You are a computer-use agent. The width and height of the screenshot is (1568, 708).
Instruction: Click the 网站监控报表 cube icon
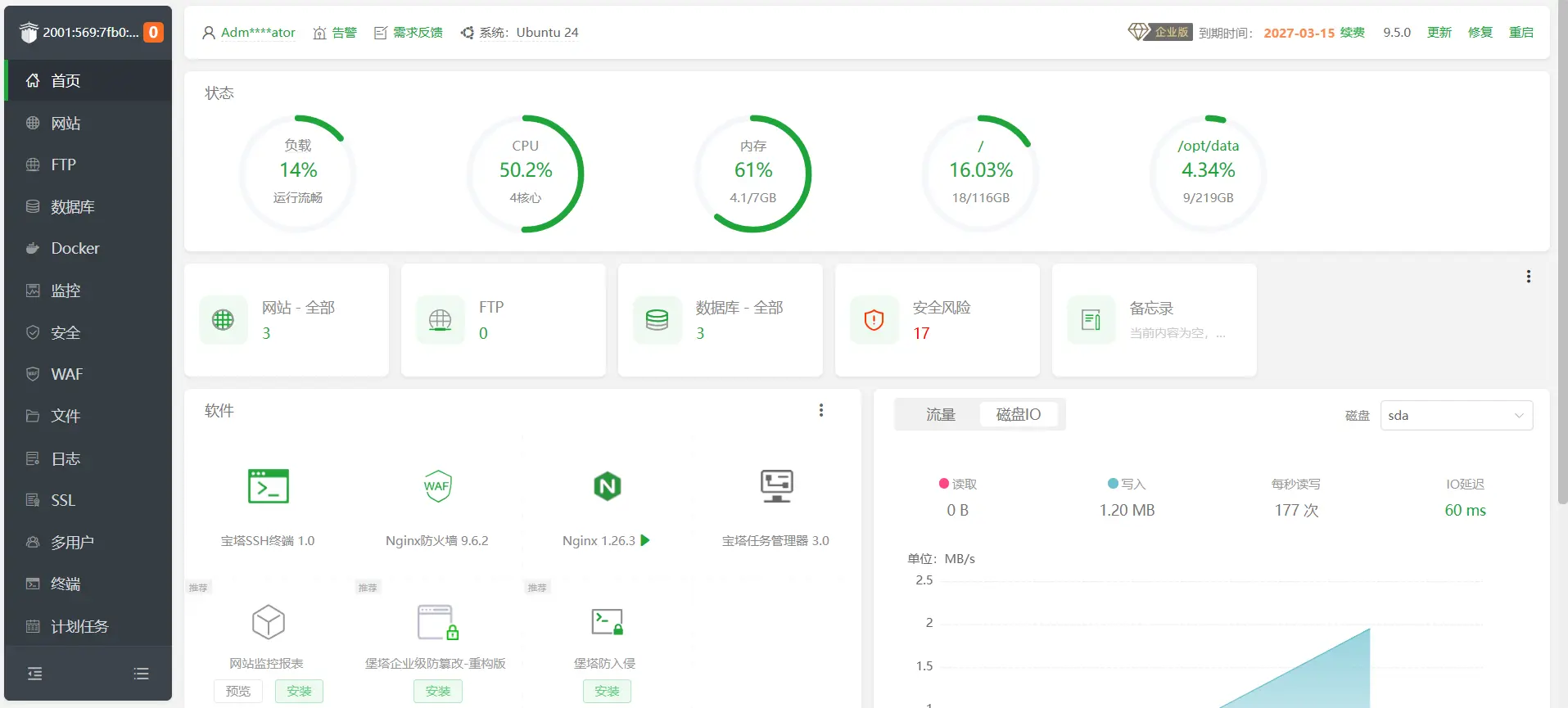(x=268, y=623)
